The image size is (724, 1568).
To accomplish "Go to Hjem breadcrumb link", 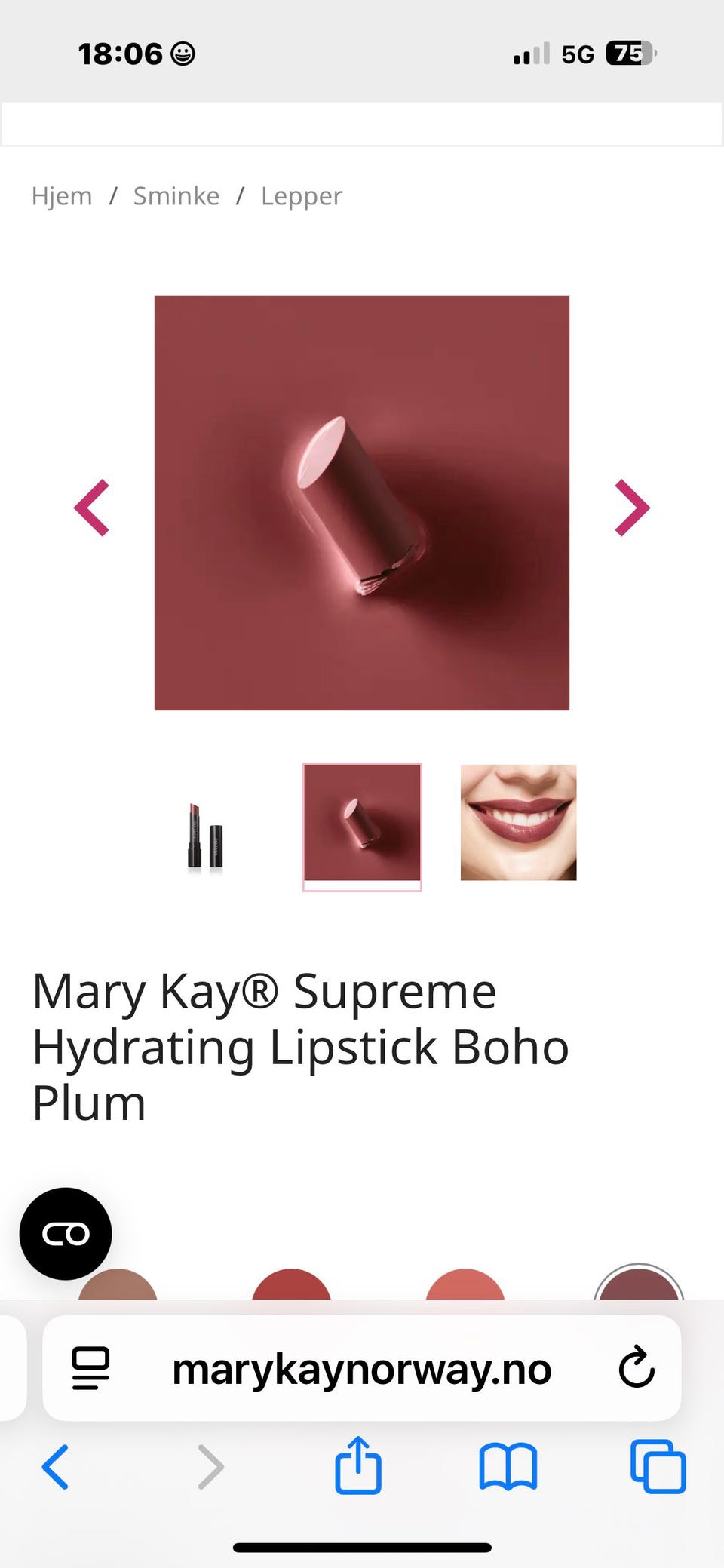I will coord(62,196).
